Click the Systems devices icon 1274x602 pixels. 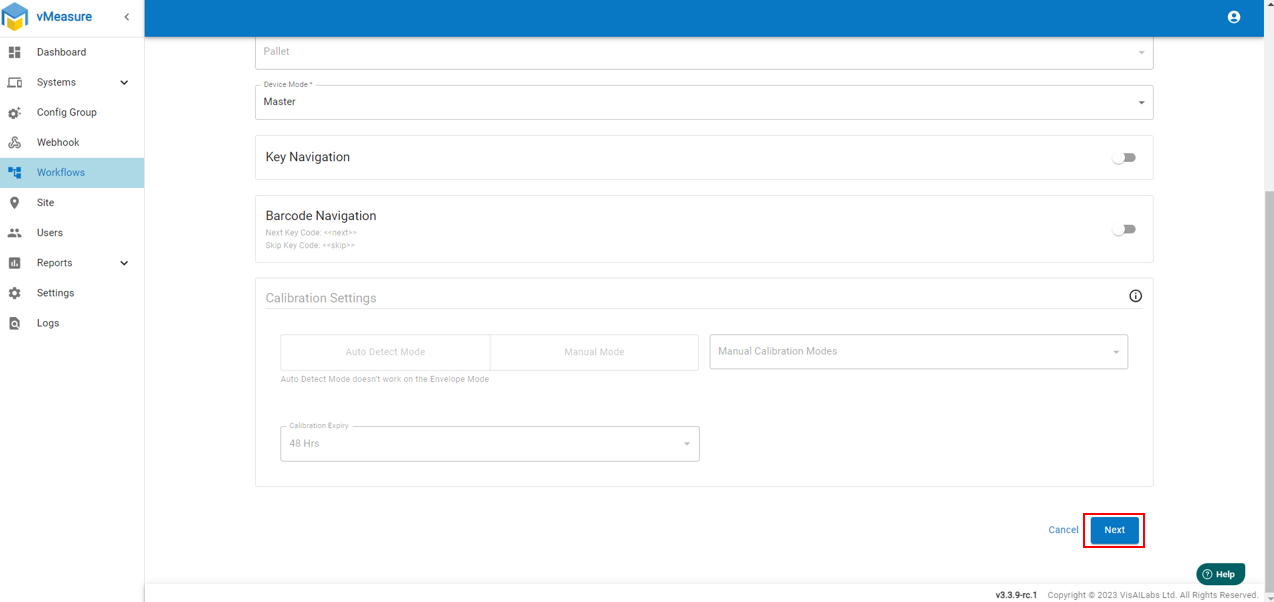click(x=14, y=82)
